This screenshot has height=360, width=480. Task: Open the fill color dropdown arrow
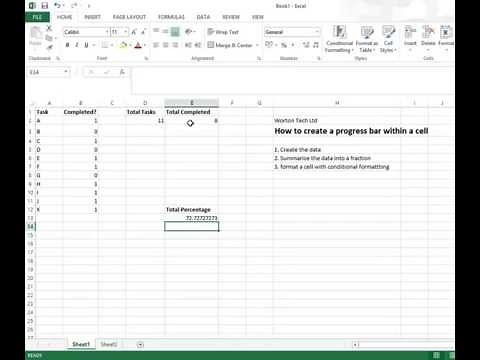(130, 45)
